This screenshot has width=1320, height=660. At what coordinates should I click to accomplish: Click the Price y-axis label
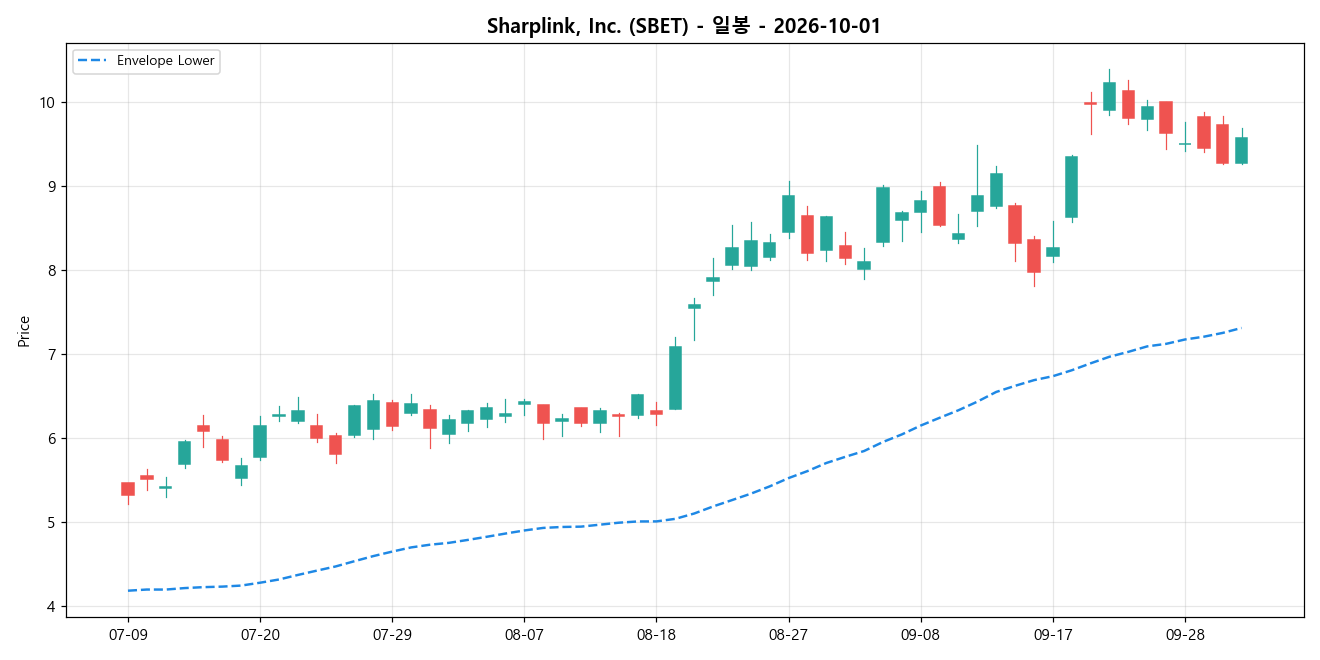click(x=24, y=331)
